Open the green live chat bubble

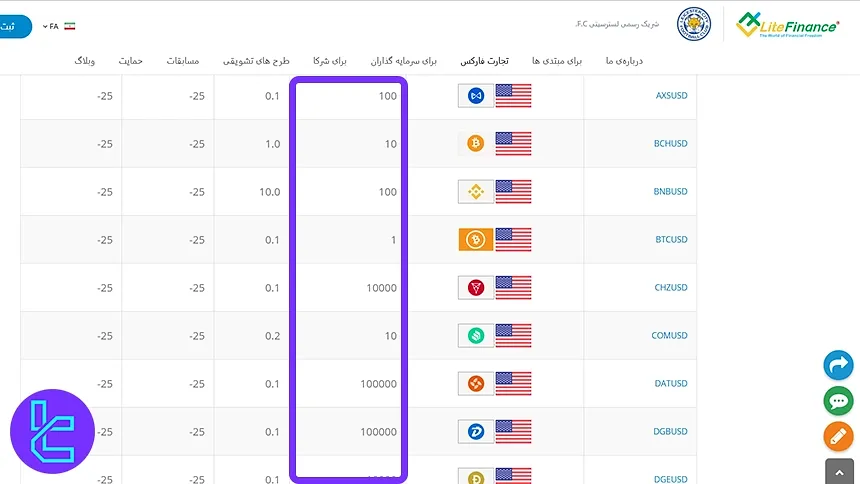(x=838, y=401)
